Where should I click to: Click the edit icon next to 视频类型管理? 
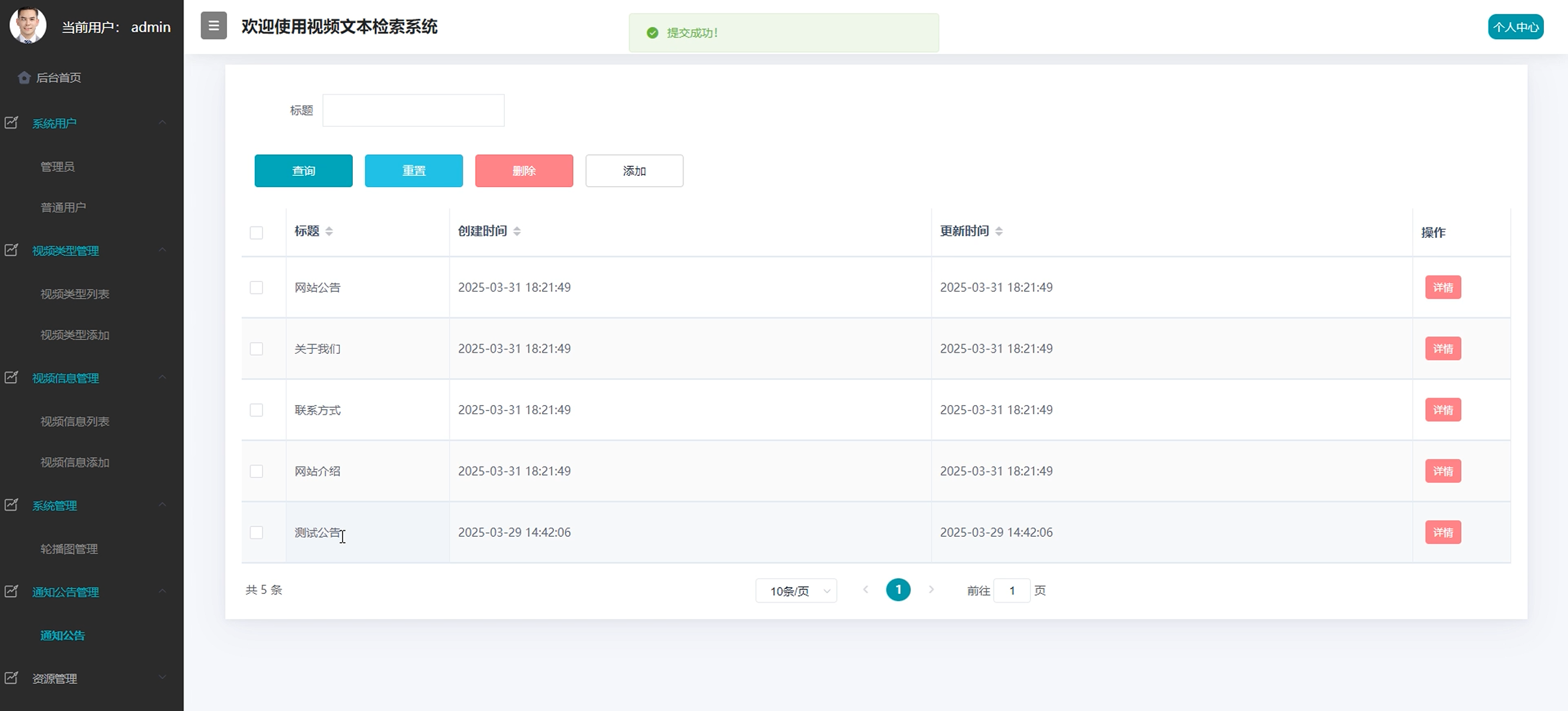tap(11, 250)
